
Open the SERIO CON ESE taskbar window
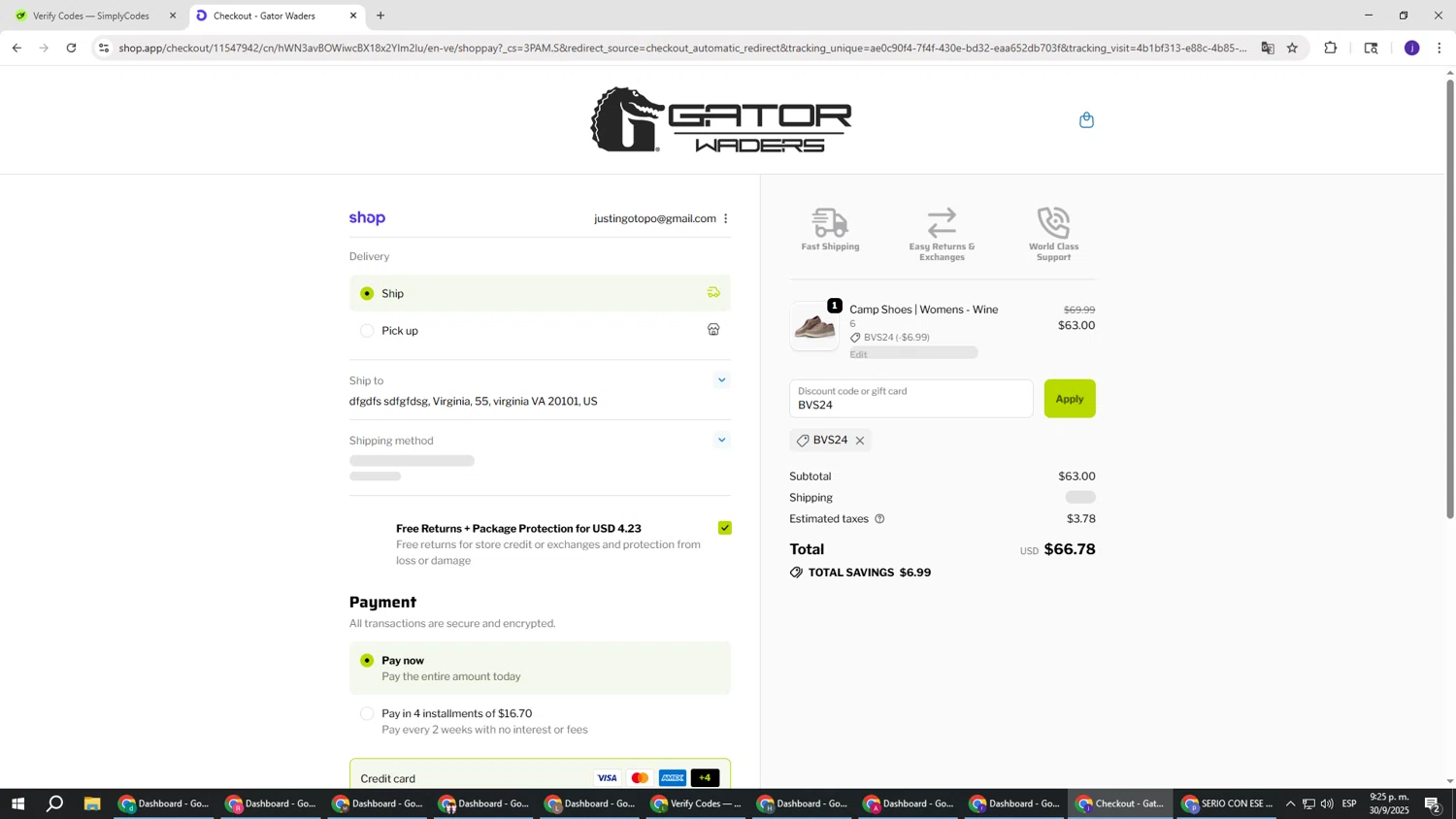[1227, 803]
